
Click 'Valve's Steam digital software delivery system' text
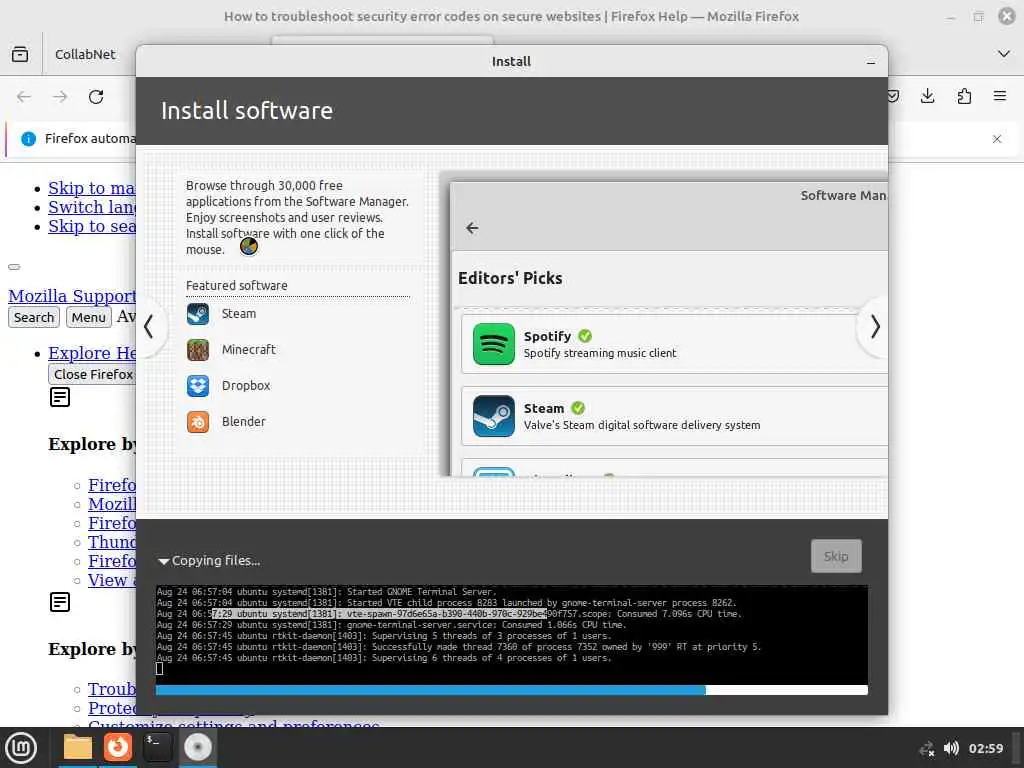[642, 425]
